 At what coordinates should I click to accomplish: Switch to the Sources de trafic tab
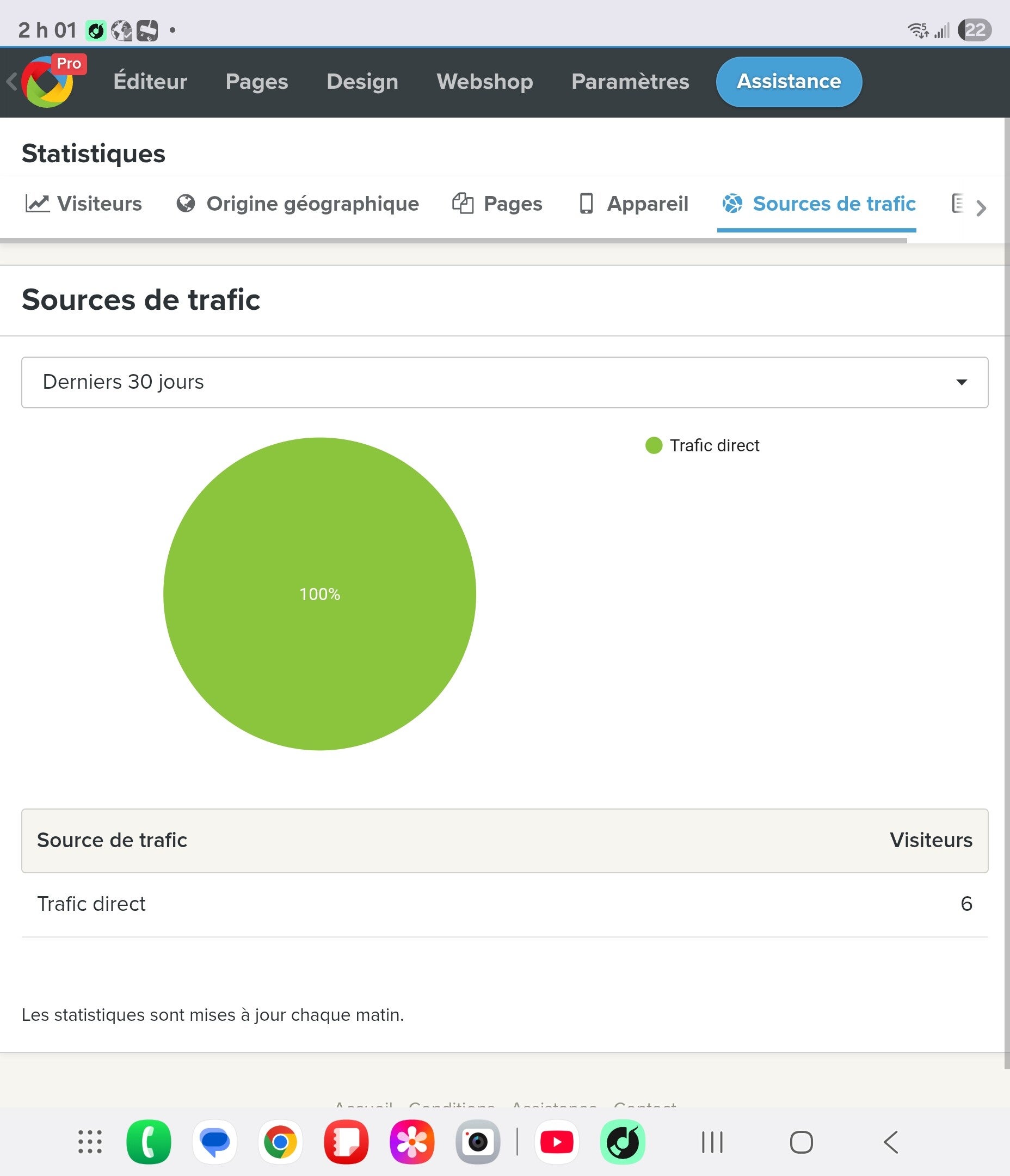click(818, 204)
